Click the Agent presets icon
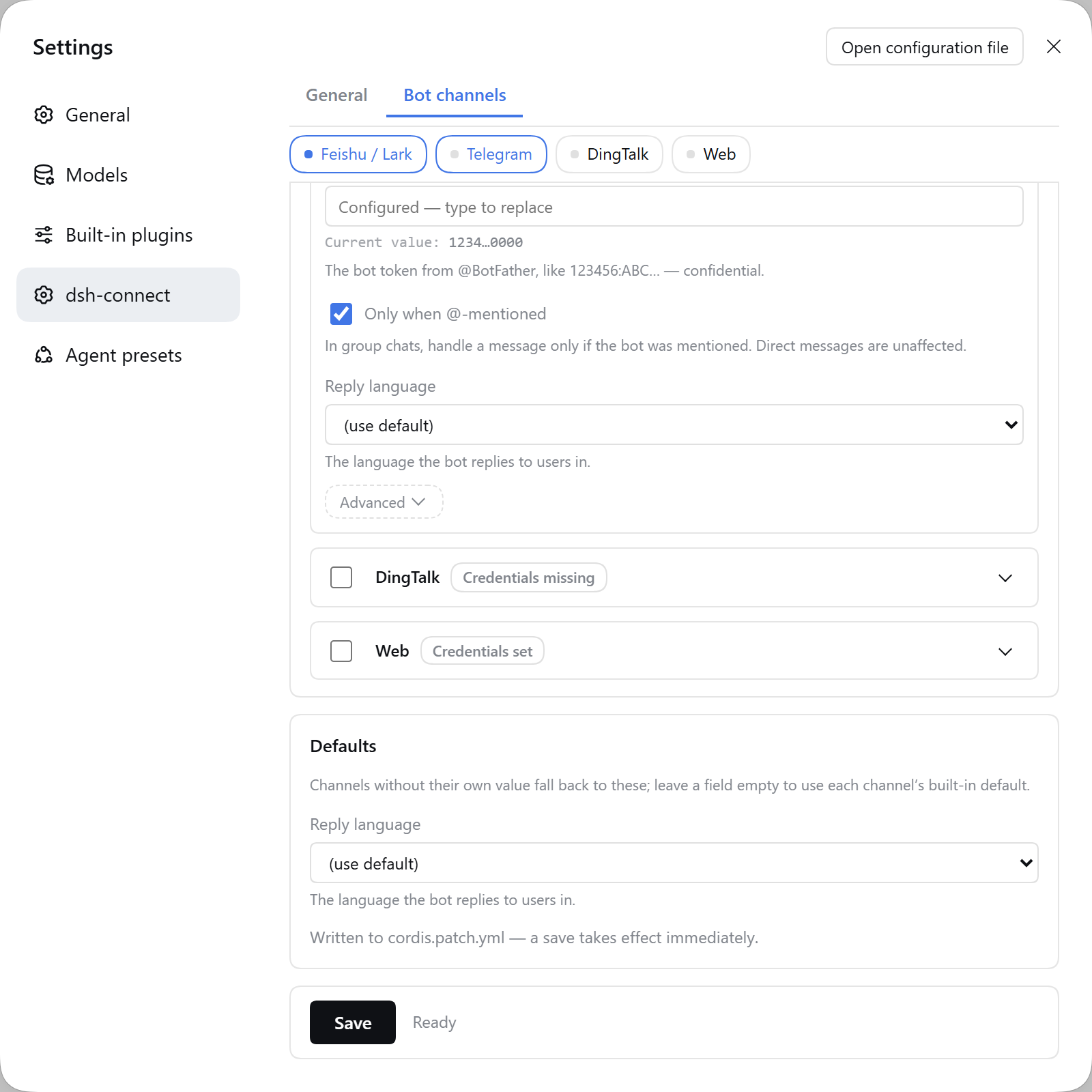 44,355
